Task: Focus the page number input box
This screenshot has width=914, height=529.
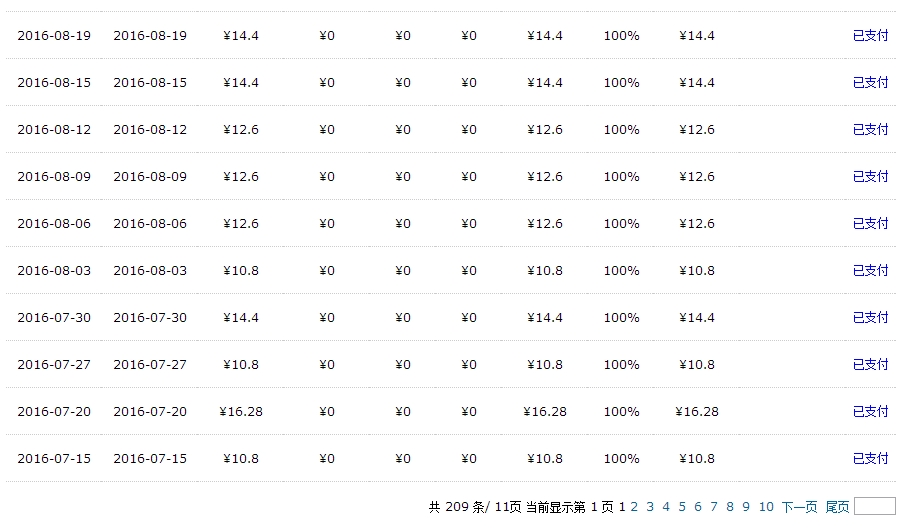Action: 874,506
